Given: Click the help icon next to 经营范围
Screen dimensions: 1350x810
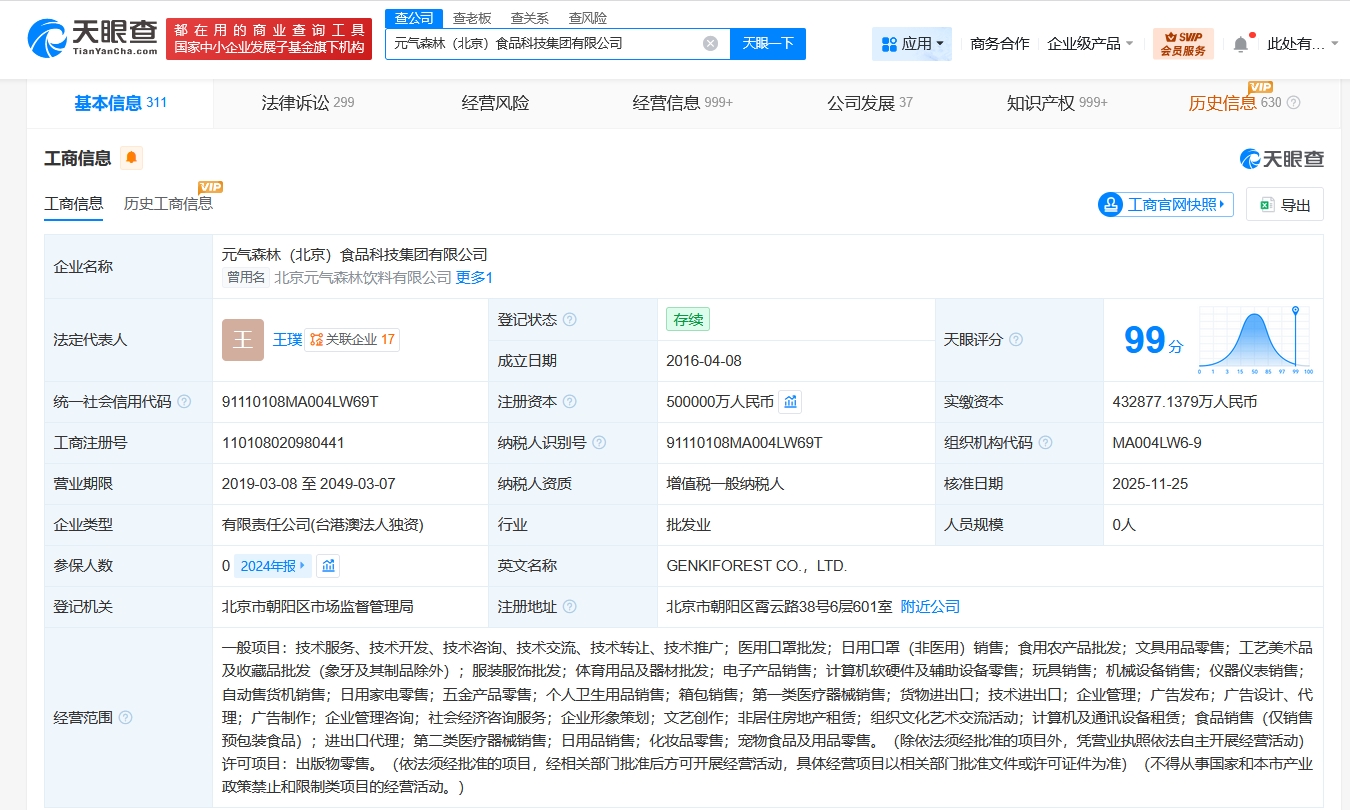Looking at the screenshot, I should (125, 717).
